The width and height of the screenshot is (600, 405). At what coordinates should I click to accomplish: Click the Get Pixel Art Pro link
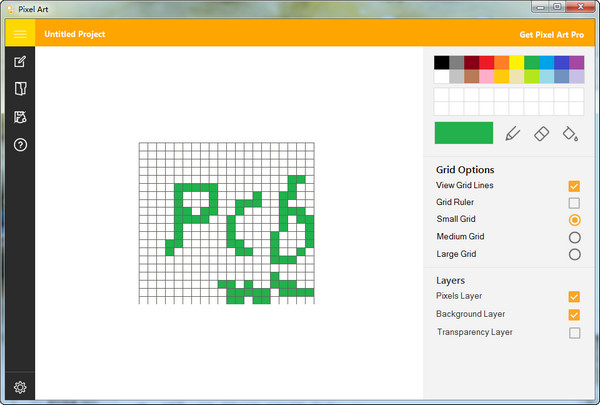[551, 35]
